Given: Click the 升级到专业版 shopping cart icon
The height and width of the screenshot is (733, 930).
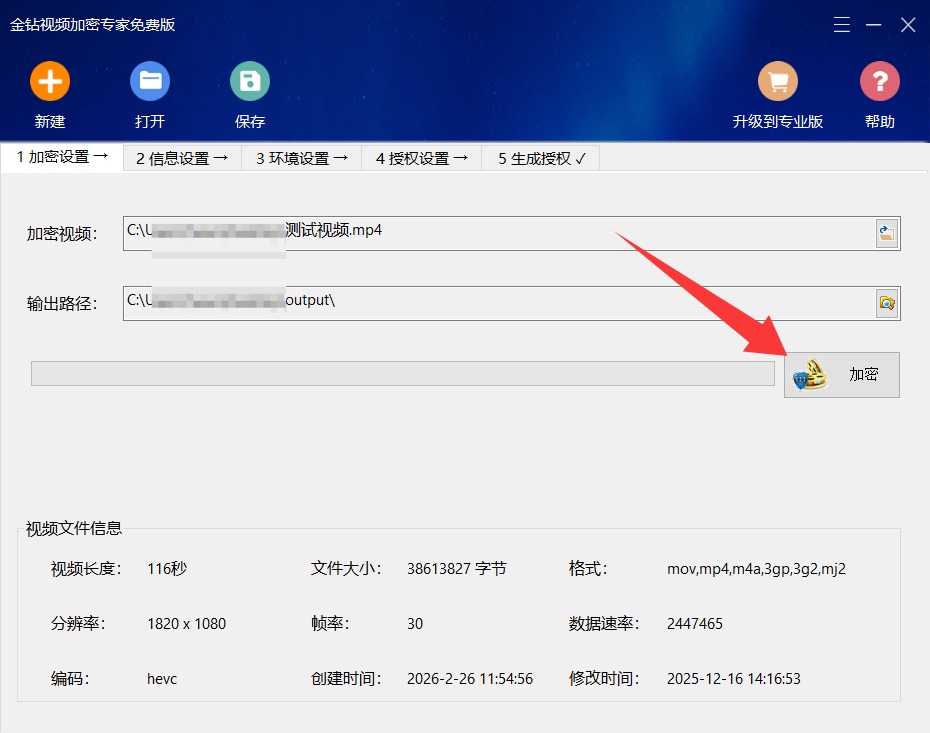Looking at the screenshot, I should (x=778, y=81).
